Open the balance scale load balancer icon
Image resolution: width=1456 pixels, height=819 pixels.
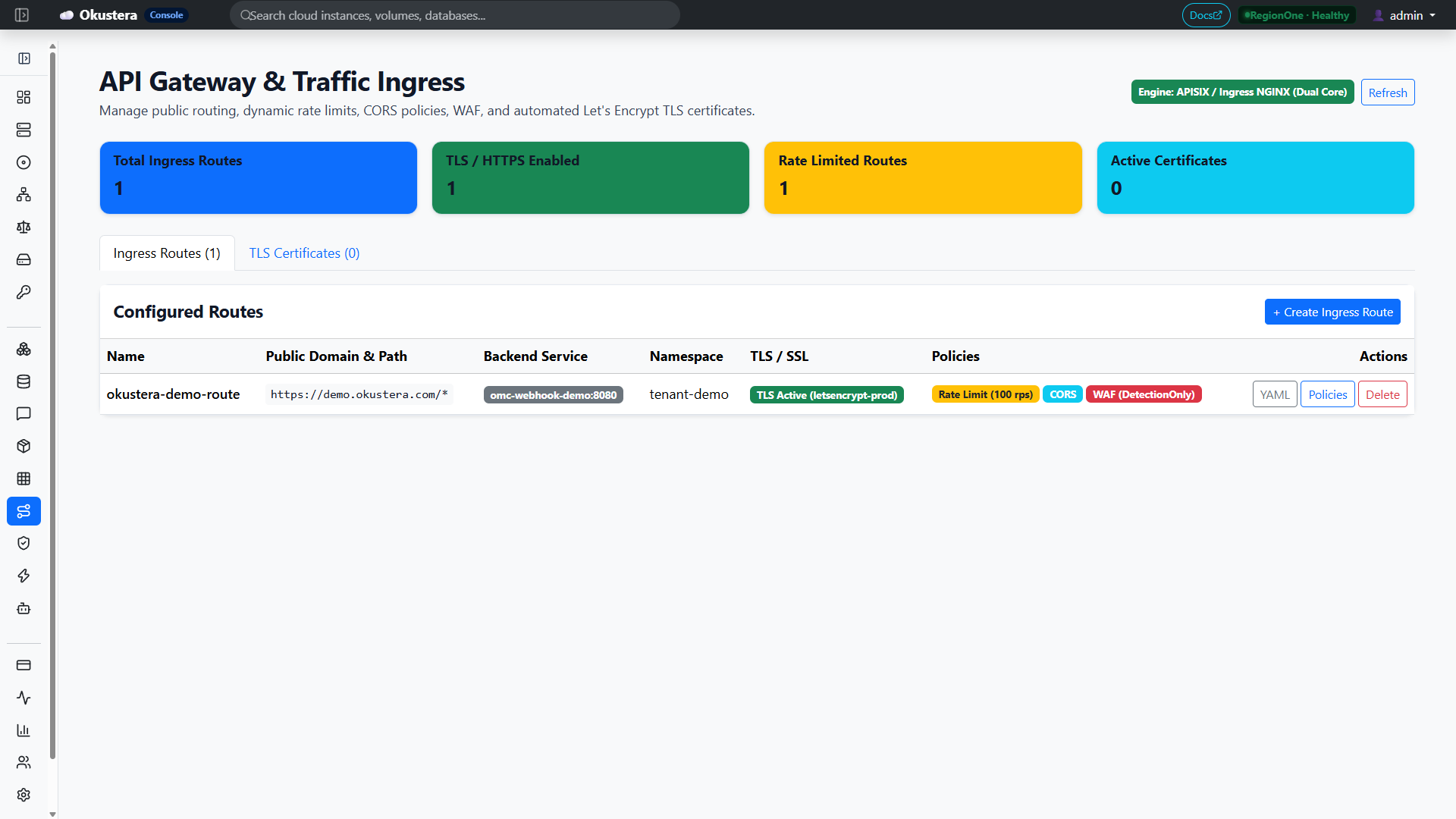pos(24,227)
